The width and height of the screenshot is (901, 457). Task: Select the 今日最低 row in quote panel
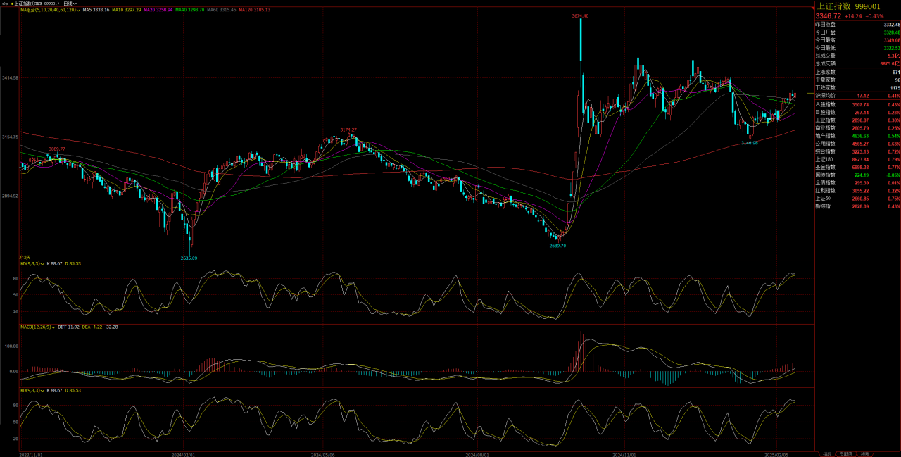pyautogui.click(x=856, y=47)
